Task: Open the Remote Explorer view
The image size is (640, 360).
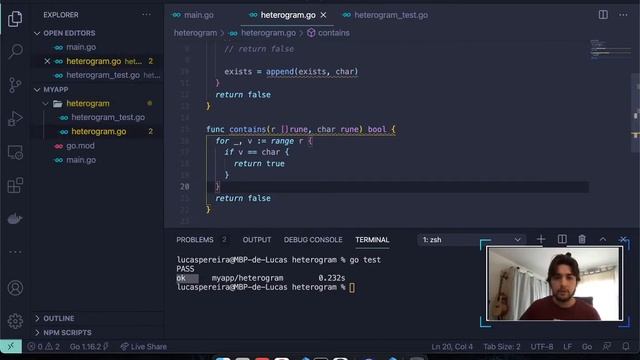Action: tap(15, 152)
